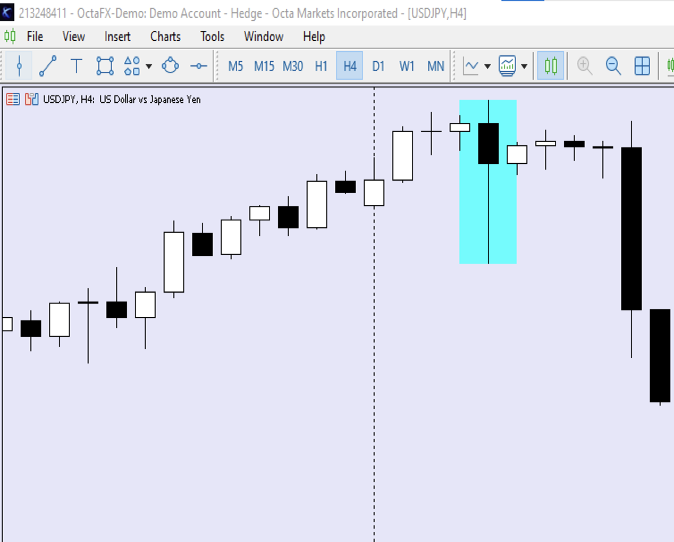This screenshot has height=542, width=674.
Task: Switch to D1 timeframe
Action: pos(378,66)
